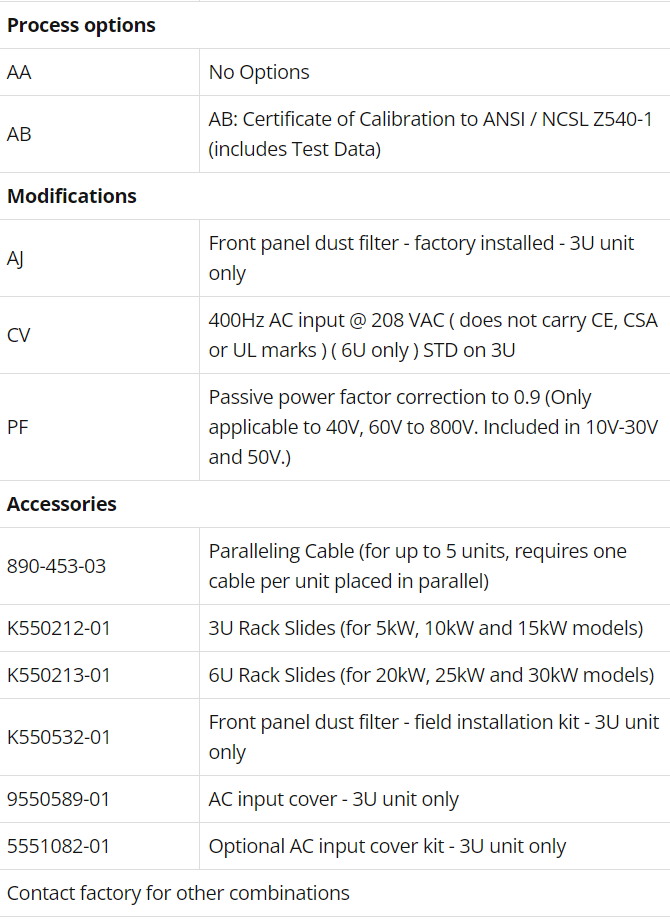Click the Passive power factor correction text
670x923 pixels.
(433, 427)
